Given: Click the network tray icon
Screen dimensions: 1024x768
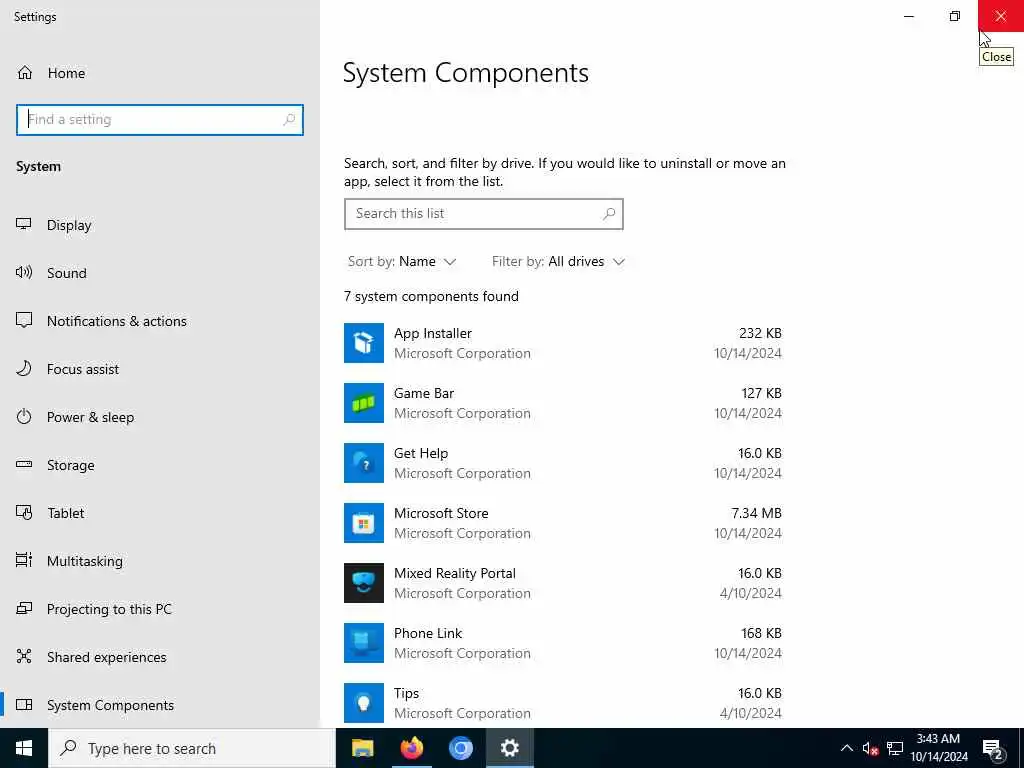Looking at the screenshot, I should tap(895, 748).
